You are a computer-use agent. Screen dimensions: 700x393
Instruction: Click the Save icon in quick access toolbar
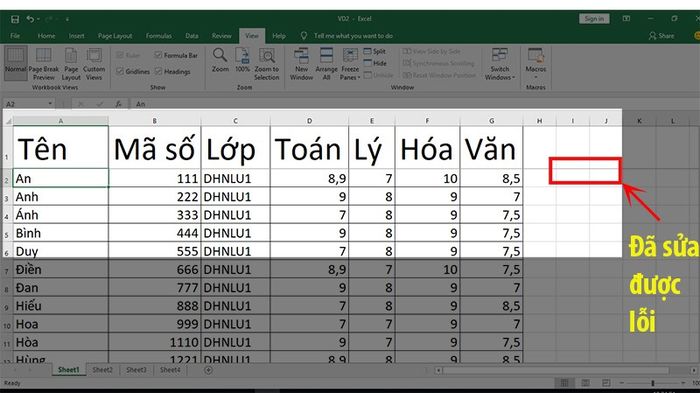click(15, 19)
